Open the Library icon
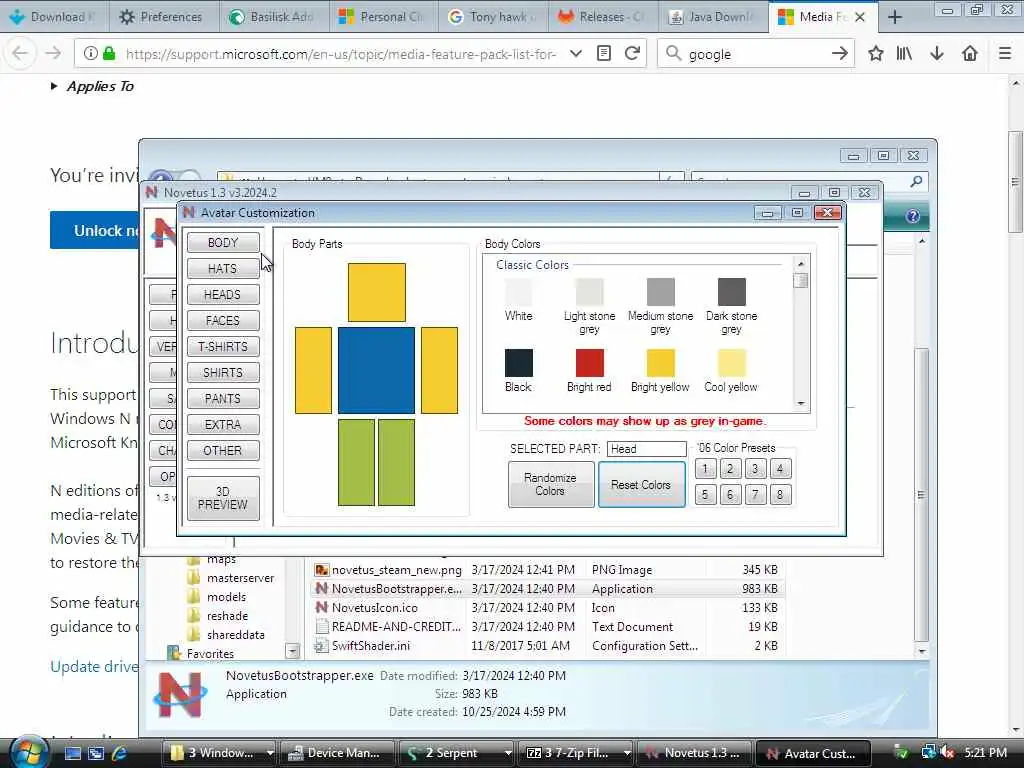This screenshot has height=768, width=1024. [904, 54]
